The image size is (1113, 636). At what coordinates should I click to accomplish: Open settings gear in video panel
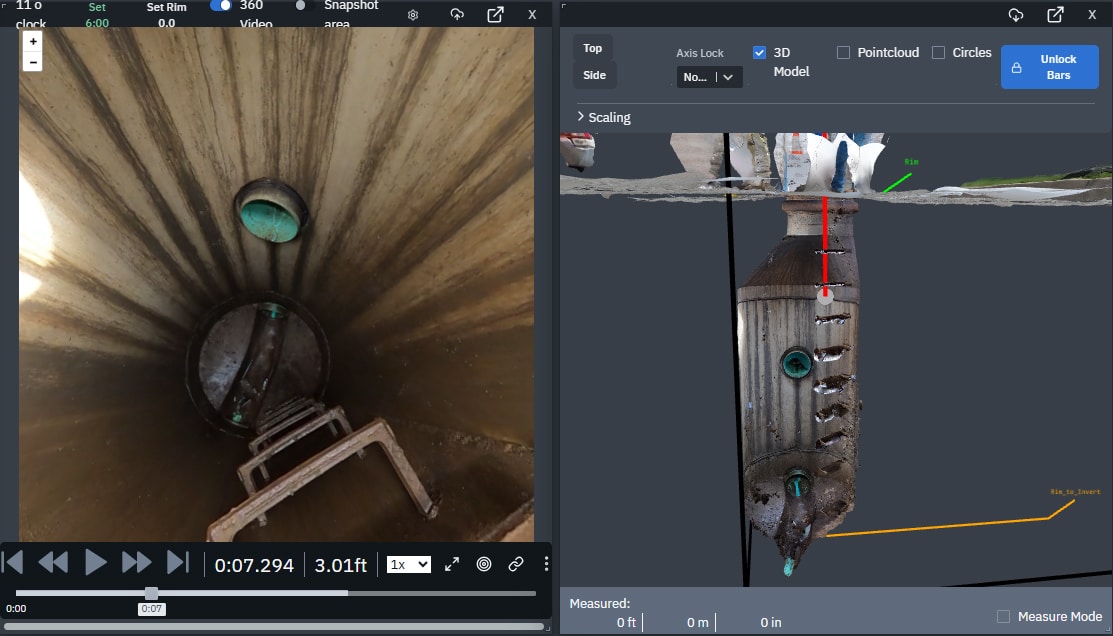pos(413,15)
